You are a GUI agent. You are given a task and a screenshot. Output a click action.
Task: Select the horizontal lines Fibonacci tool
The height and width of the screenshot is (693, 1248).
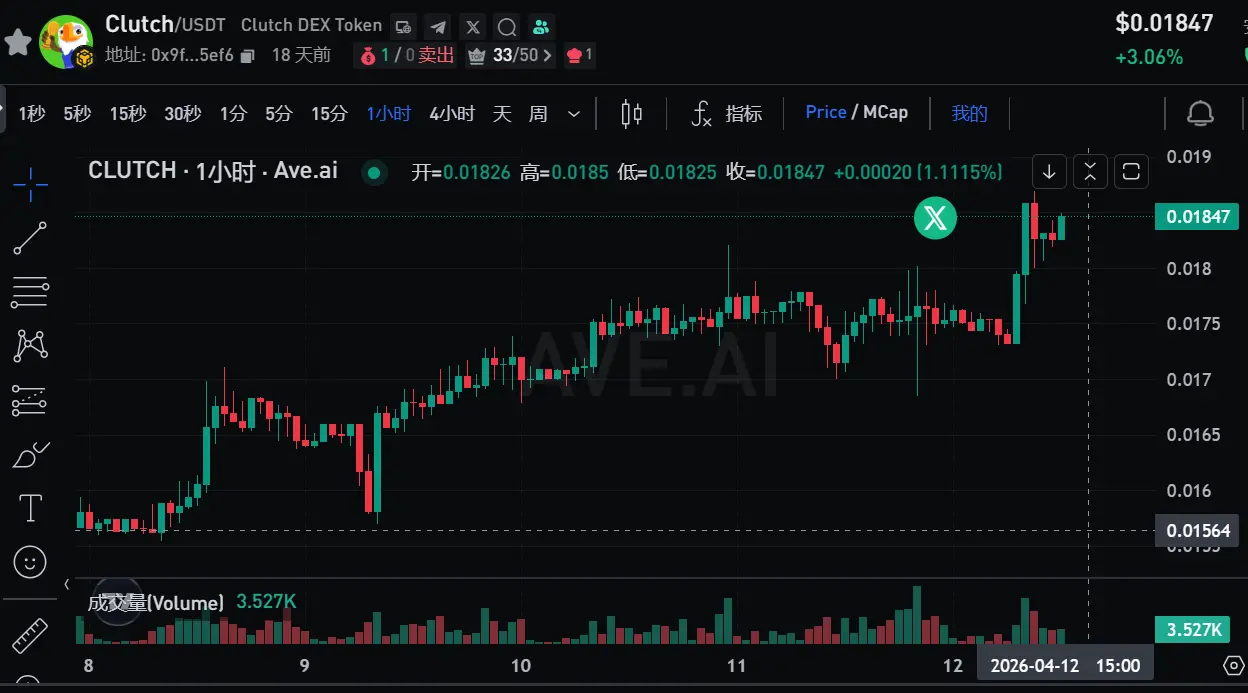click(x=30, y=293)
